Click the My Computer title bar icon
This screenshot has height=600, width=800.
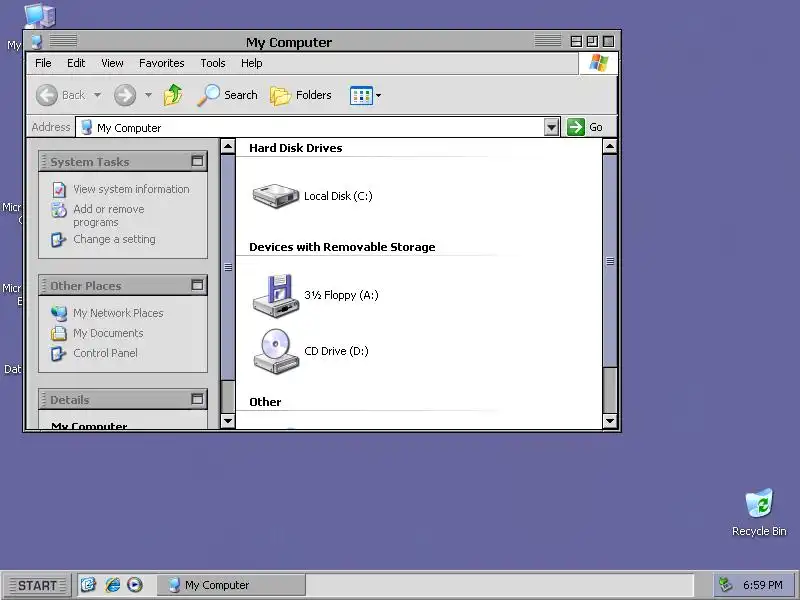point(36,42)
